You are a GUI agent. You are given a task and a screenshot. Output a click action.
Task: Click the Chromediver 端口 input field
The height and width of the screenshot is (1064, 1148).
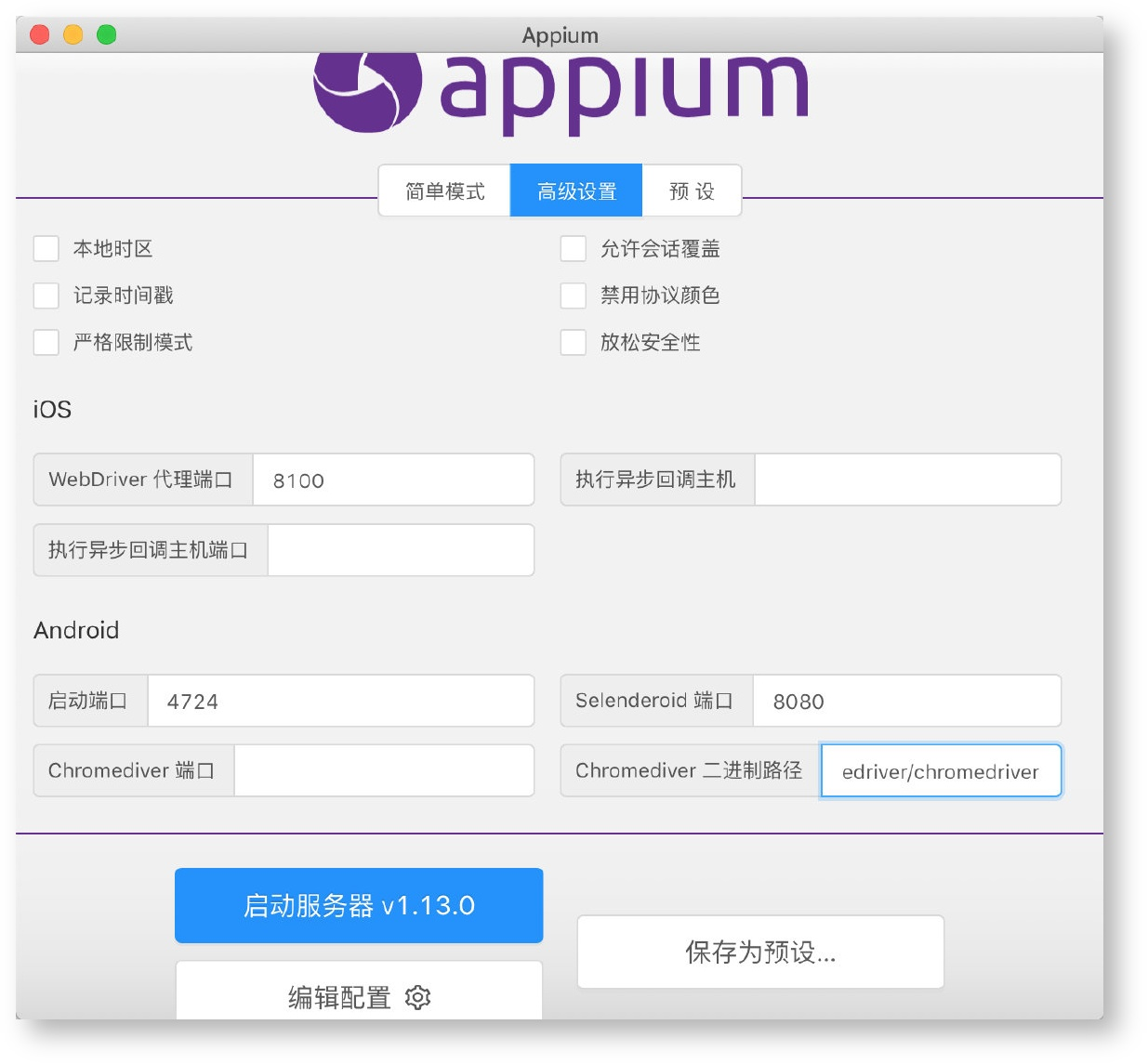click(384, 770)
